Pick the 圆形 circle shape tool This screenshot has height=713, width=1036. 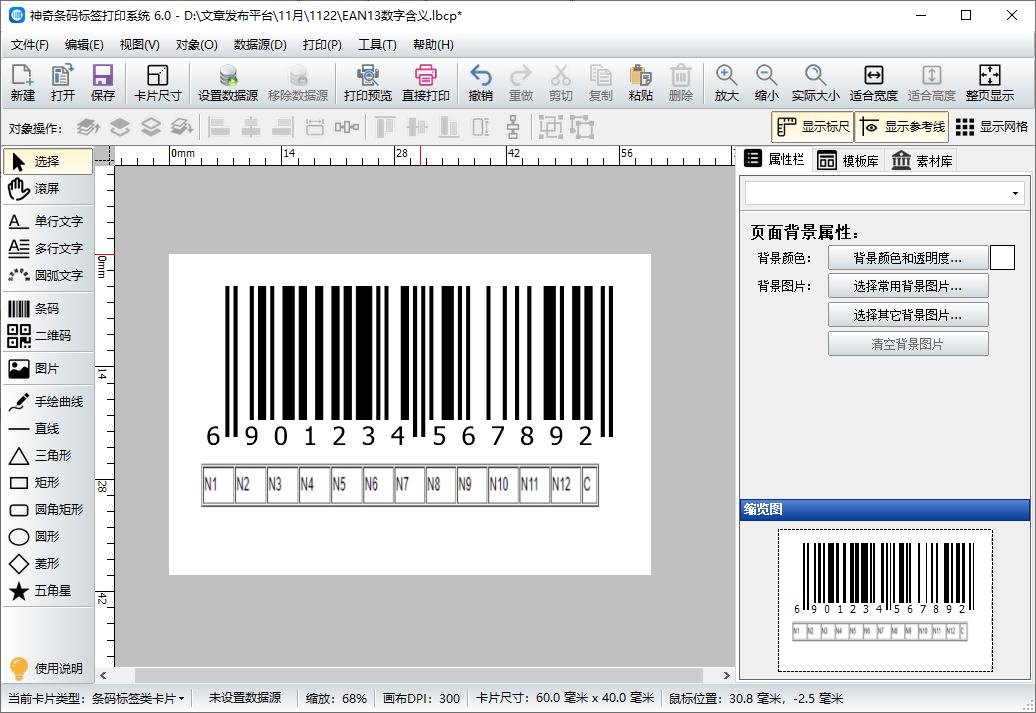pos(48,537)
